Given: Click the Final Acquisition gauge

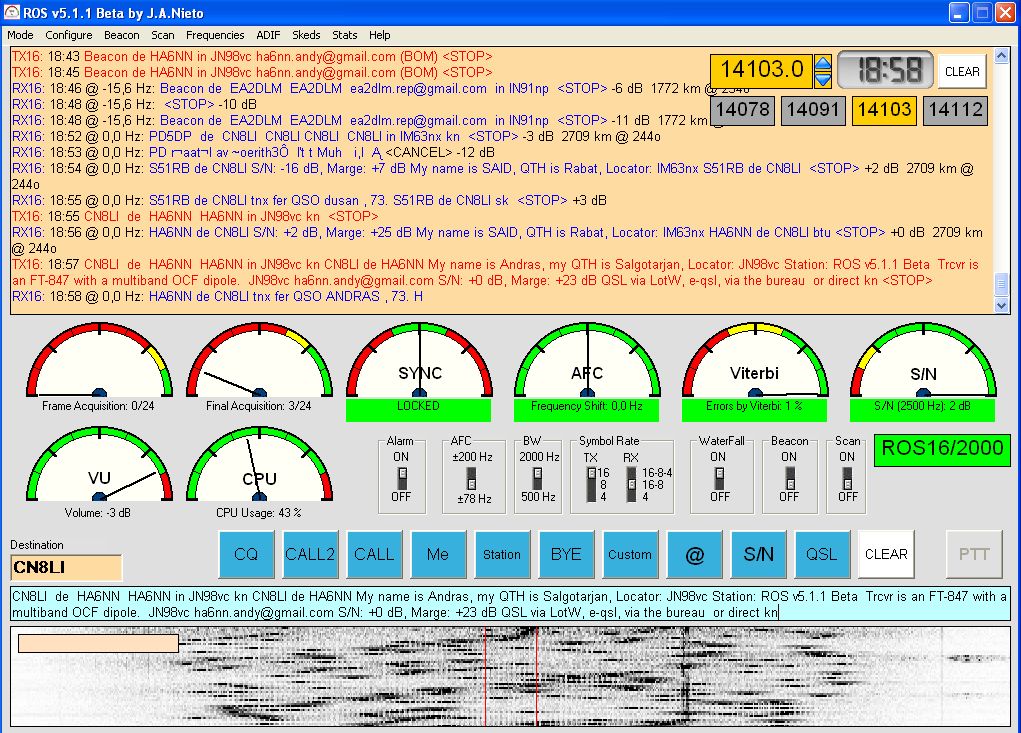Looking at the screenshot, I should coord(259,361).
